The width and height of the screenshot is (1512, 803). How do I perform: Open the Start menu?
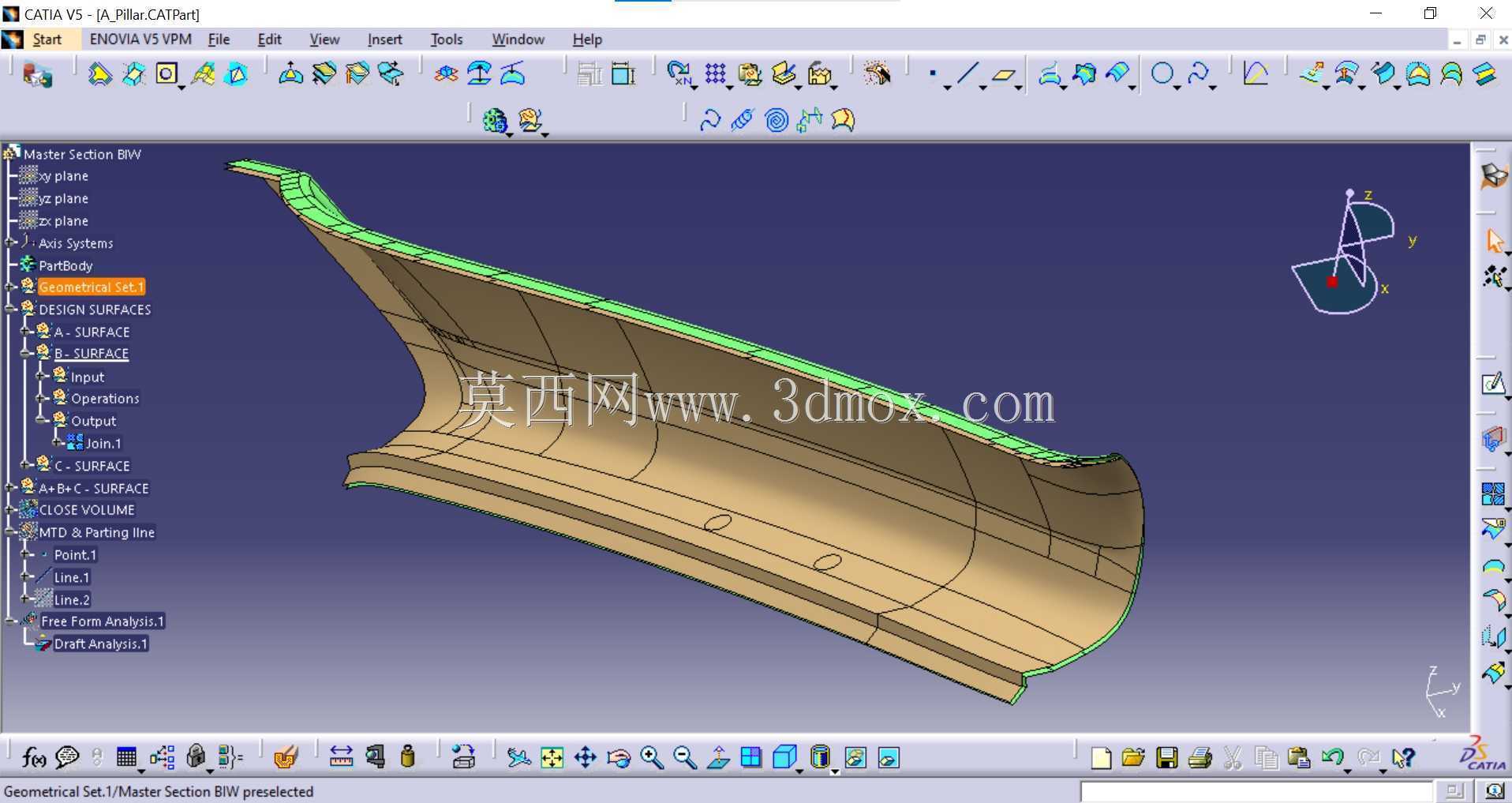47,39
